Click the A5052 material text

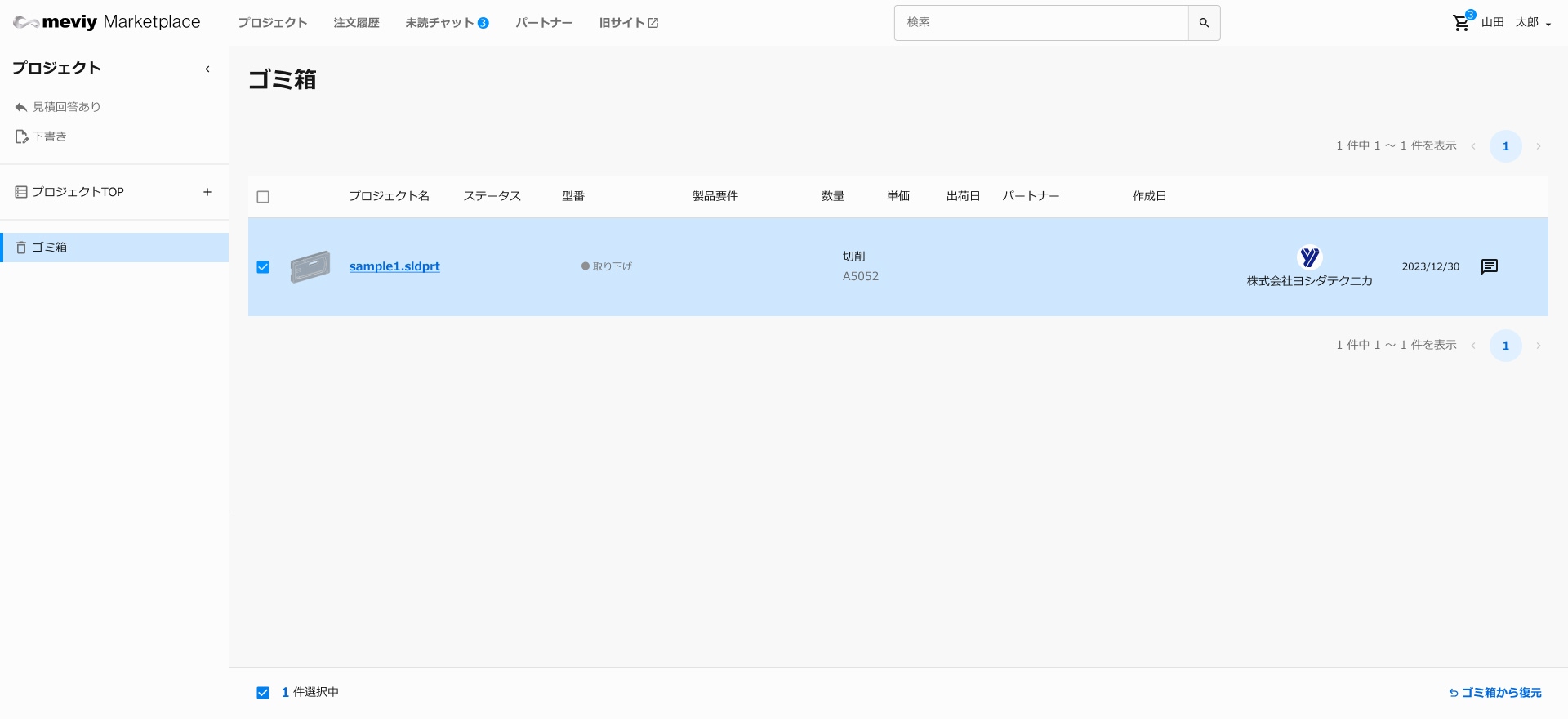(861, 276)
